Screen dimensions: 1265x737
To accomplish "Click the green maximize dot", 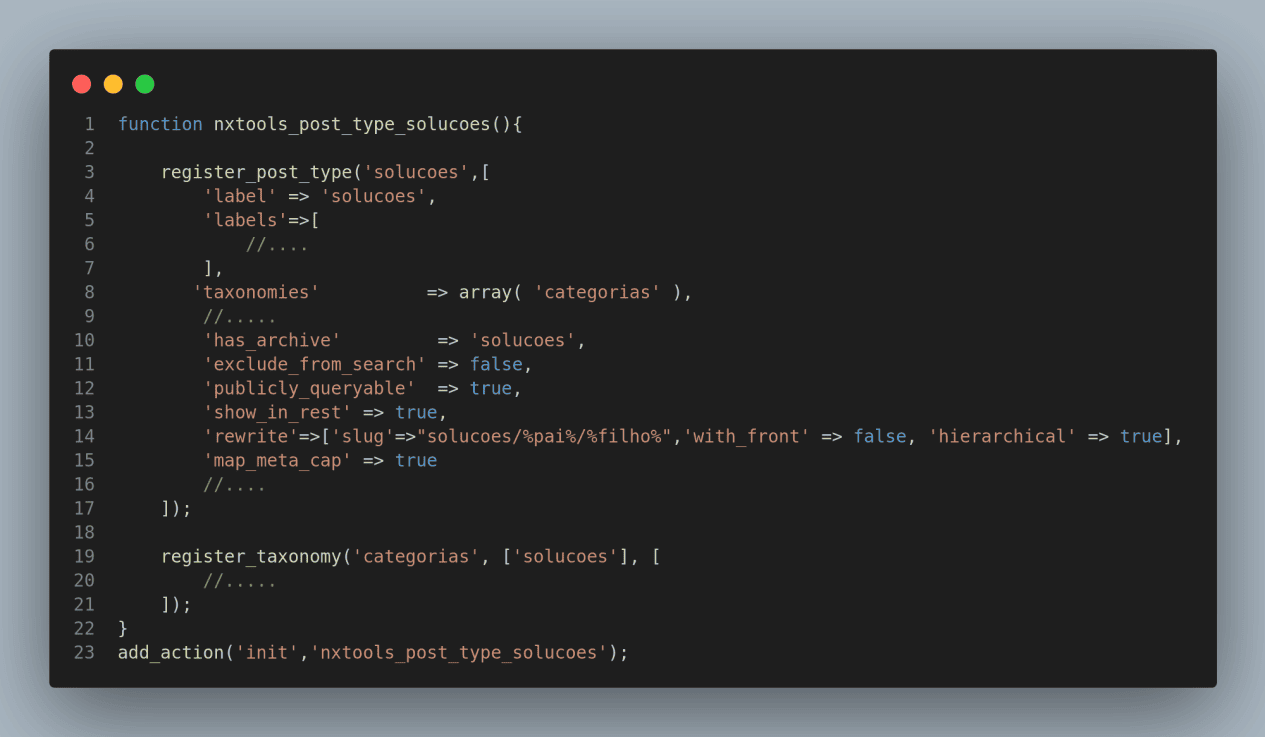I will pyautogui.click(x=145, y=84).
